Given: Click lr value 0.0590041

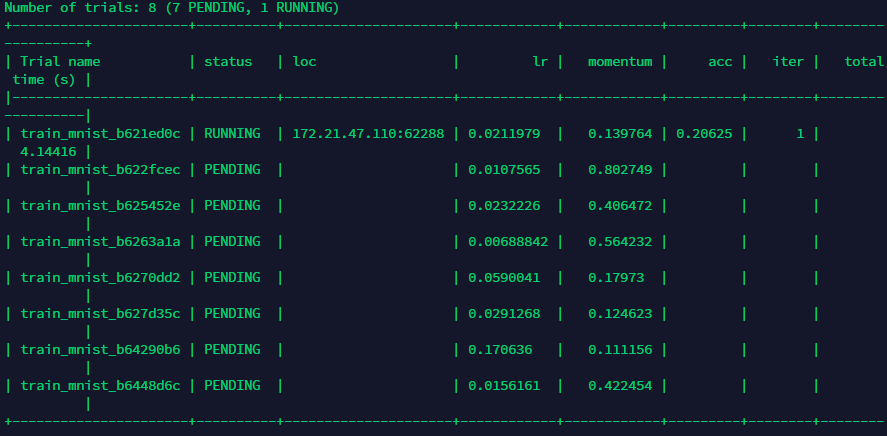Looking at the screenshot, I should (x=504, y=278).
